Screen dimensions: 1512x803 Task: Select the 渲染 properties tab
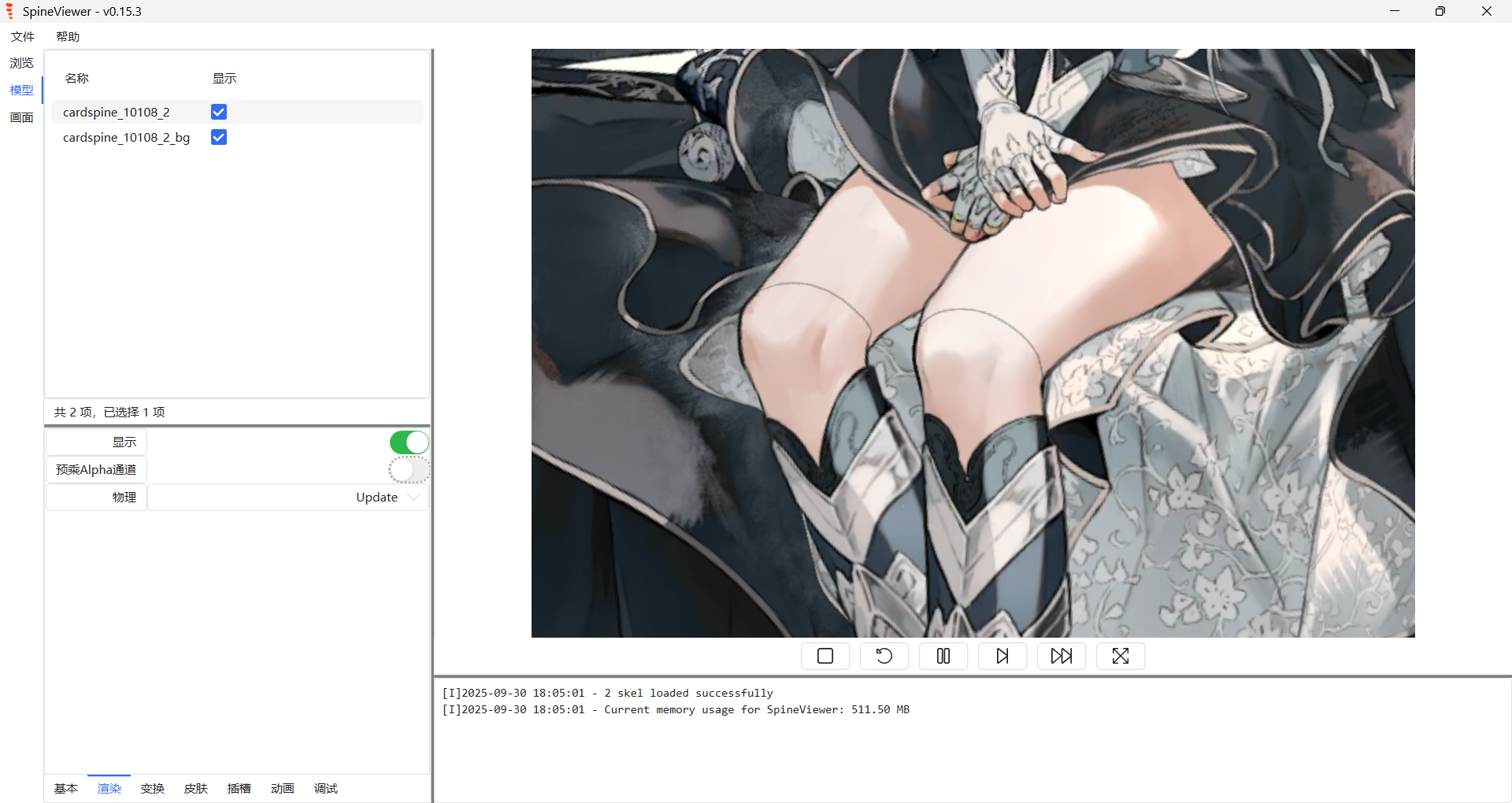109,788
